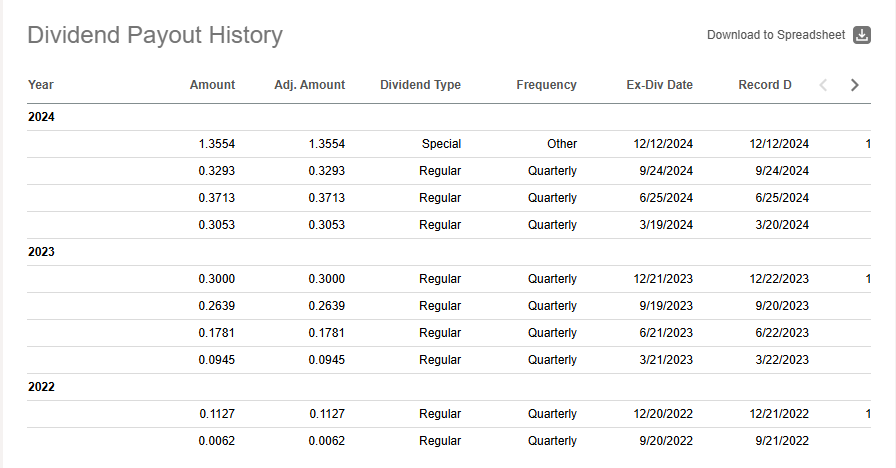The width and height of the screenshot is (896, 468).
Task: Select the Year column header
Action: point(41,85)
